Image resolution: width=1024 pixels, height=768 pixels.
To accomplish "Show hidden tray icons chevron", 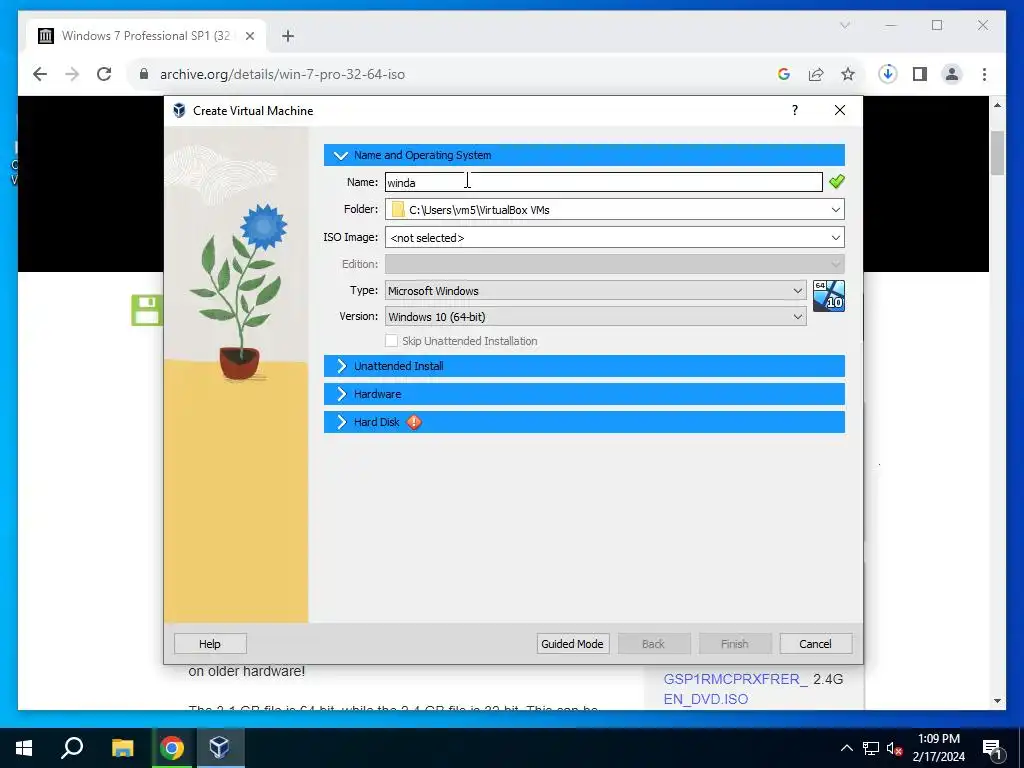I will pos(846,748).
